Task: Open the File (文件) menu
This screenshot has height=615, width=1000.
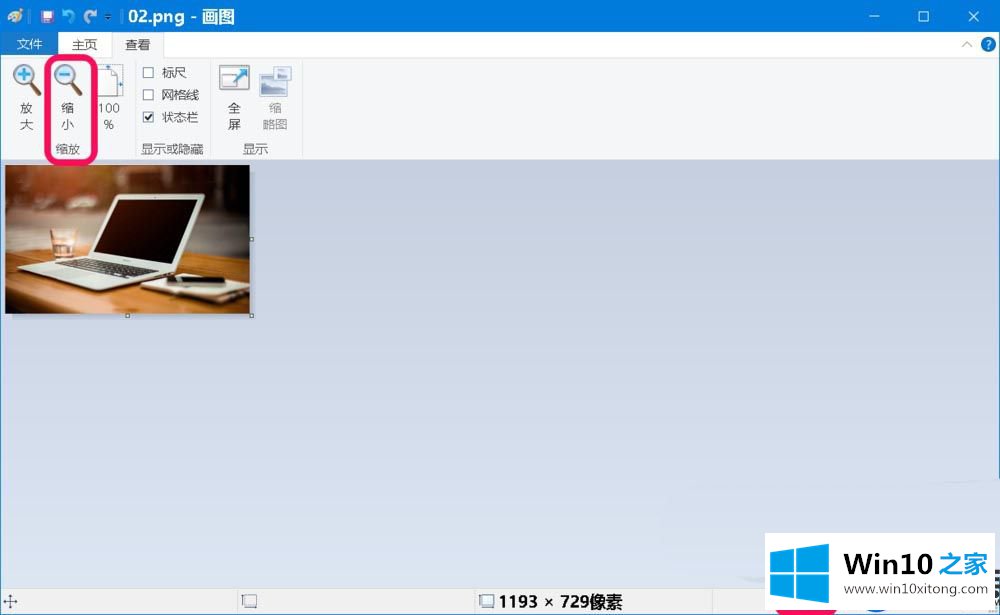Action: [29, 44]
